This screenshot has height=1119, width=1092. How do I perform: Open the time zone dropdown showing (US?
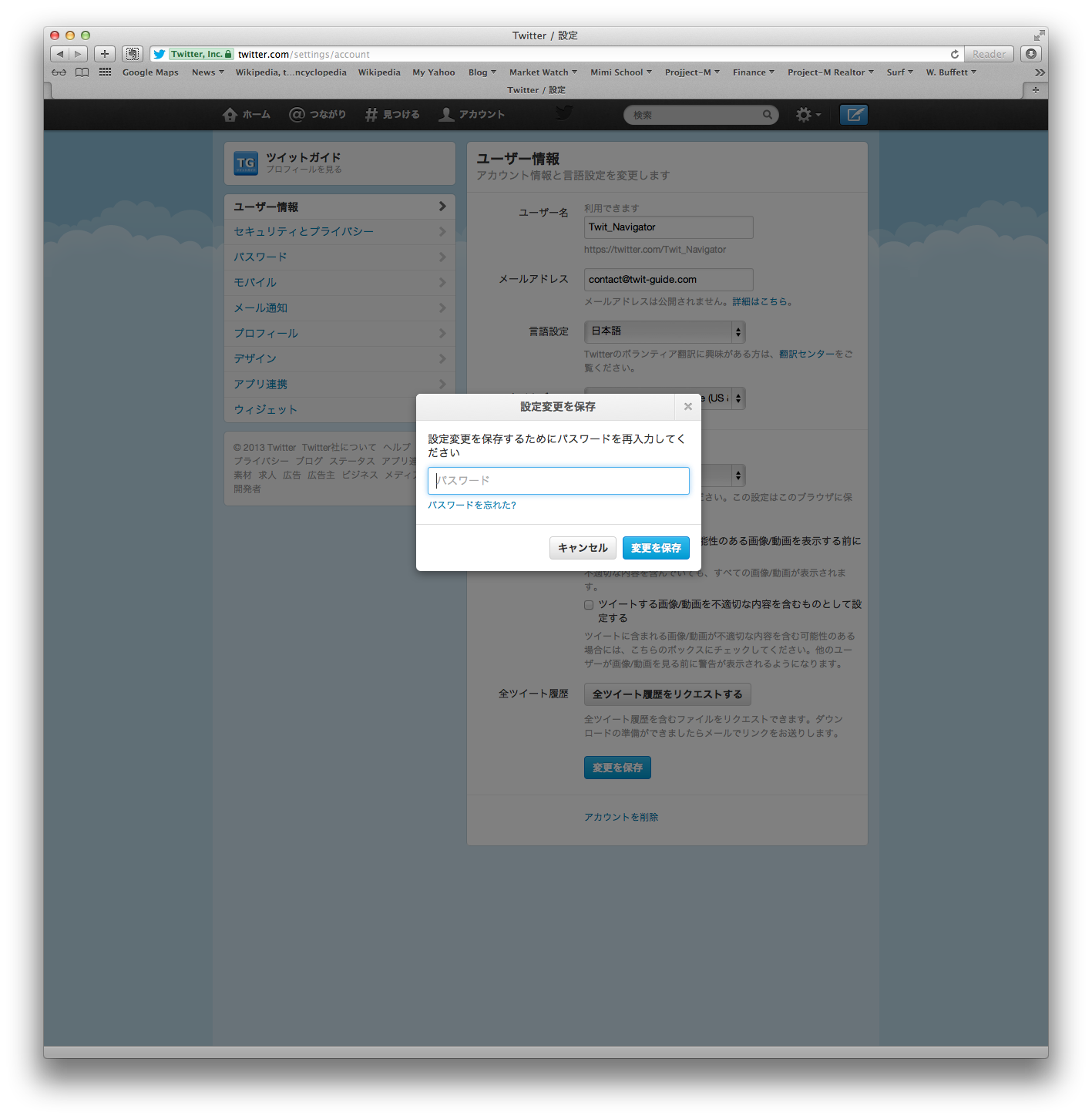click(x=724, y=398)
